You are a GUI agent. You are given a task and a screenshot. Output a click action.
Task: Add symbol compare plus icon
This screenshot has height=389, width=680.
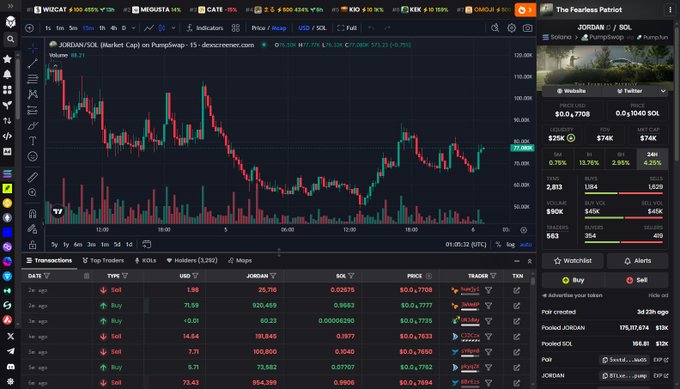pyautogui.click(x=29, y=28)
